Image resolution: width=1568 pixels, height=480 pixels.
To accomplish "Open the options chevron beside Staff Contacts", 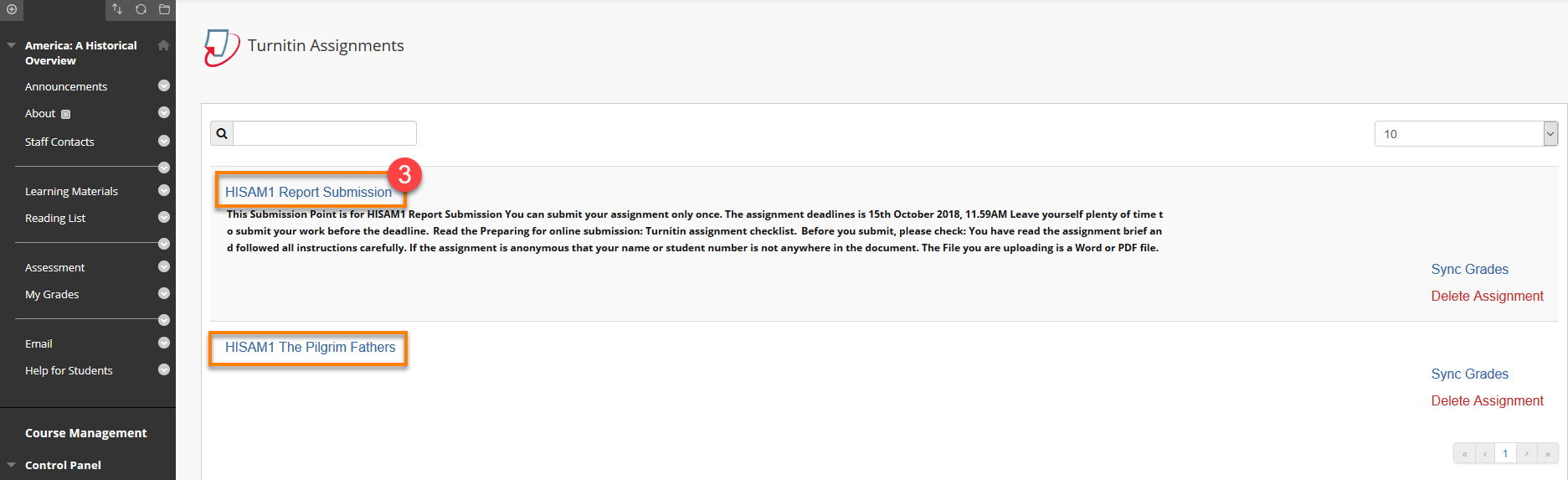I will 164,141.
